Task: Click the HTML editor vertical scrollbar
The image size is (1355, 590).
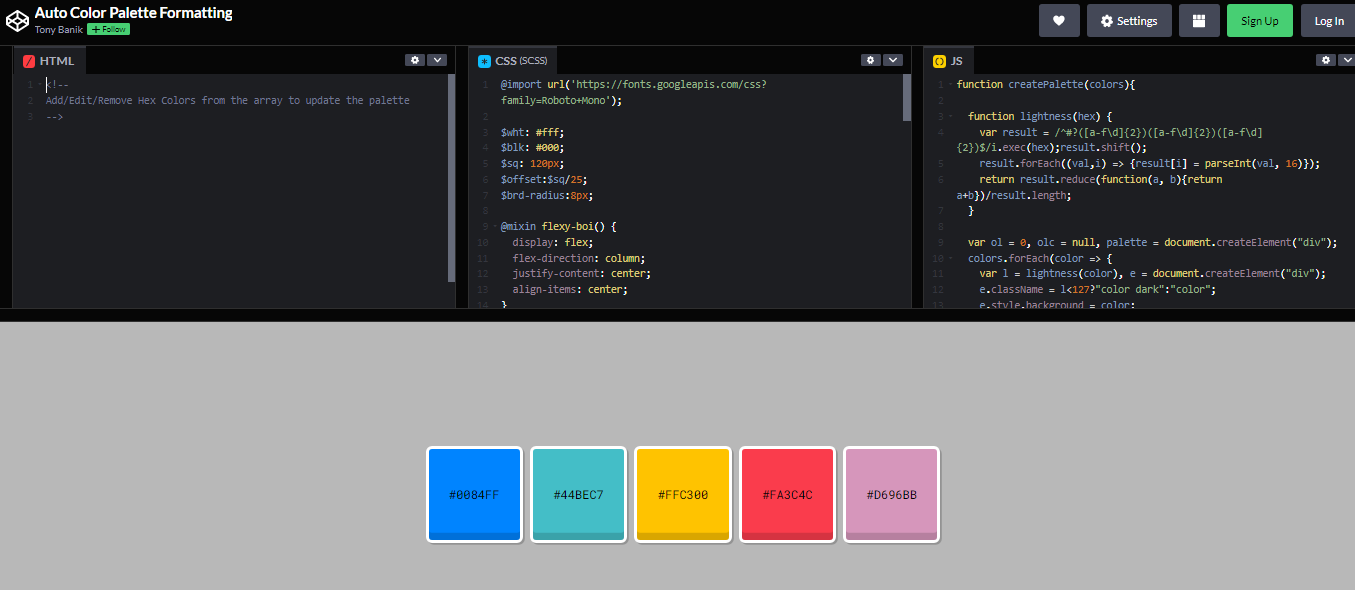Action: click(452, 178)
